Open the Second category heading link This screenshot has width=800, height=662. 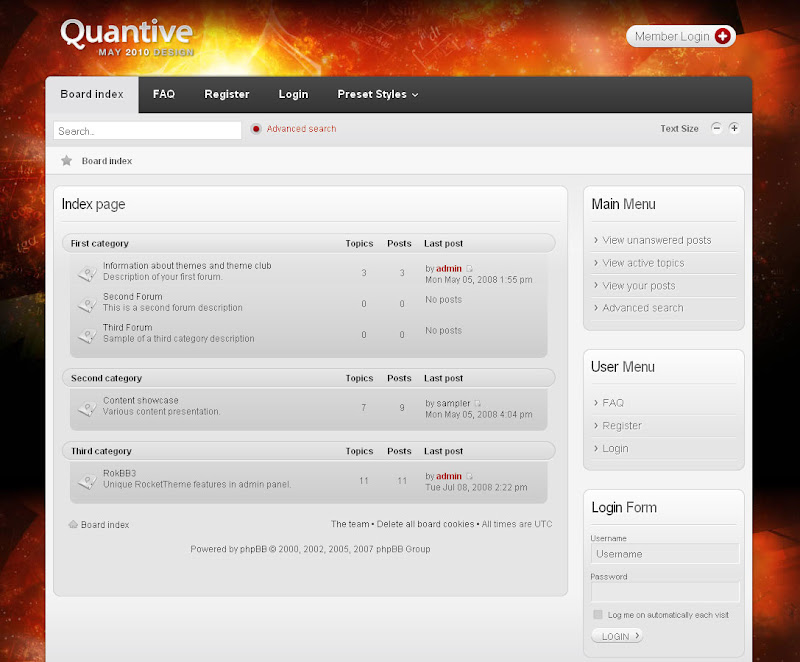pyautogui.click(x=106, y=378)
